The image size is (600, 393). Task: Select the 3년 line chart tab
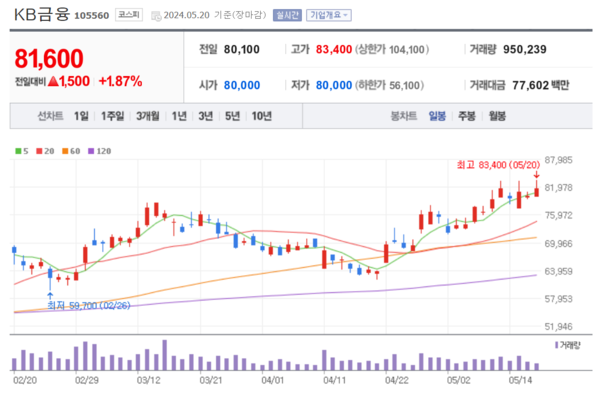click(x=205, y=116)
